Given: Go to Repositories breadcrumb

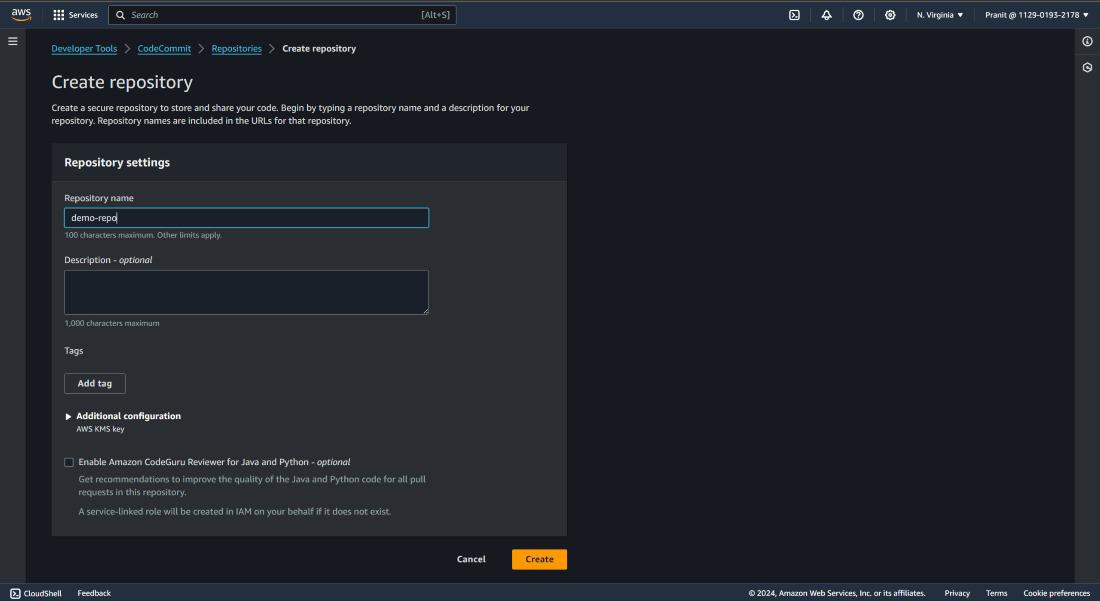Looking at the screenshot, I should tap(236, 48).
